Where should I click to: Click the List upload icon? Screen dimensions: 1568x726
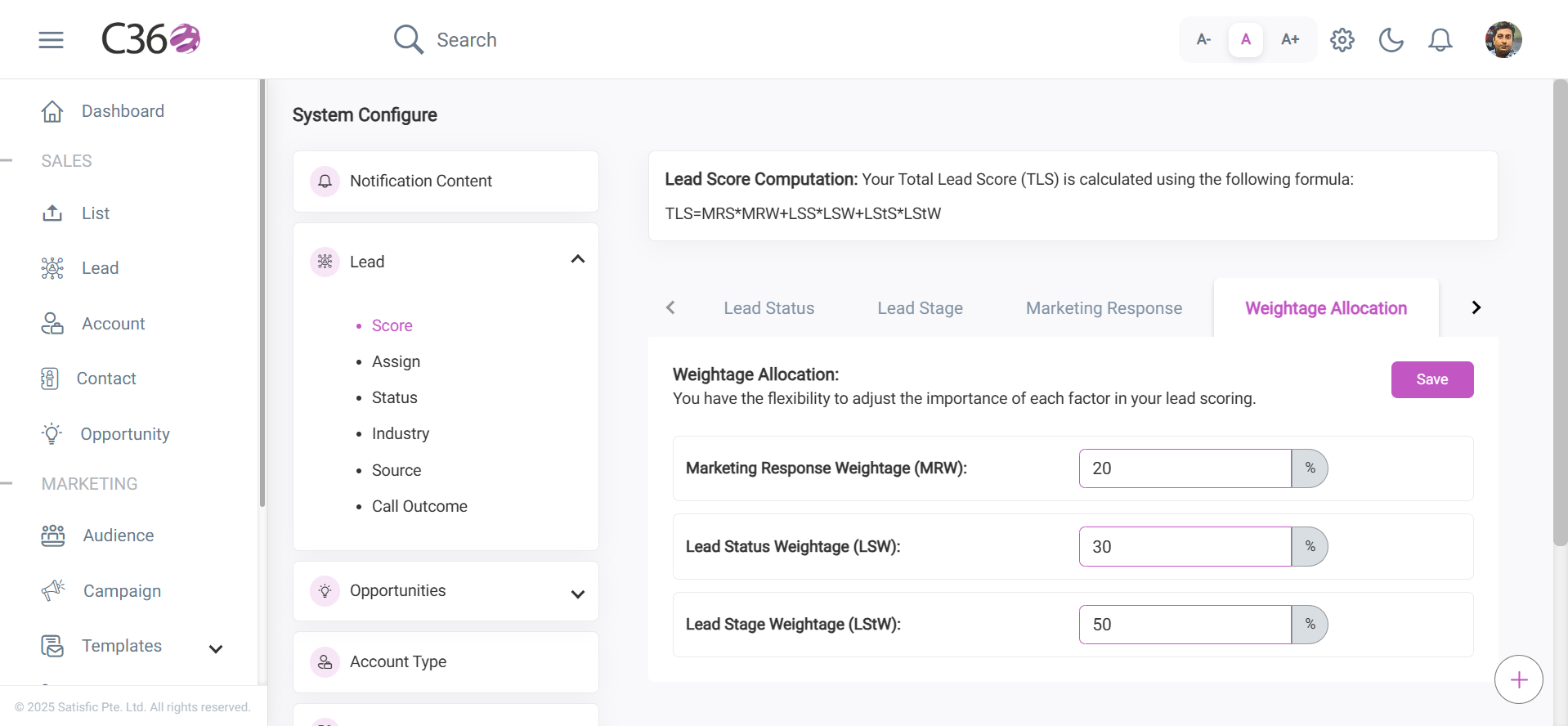[x=52, y=213]
